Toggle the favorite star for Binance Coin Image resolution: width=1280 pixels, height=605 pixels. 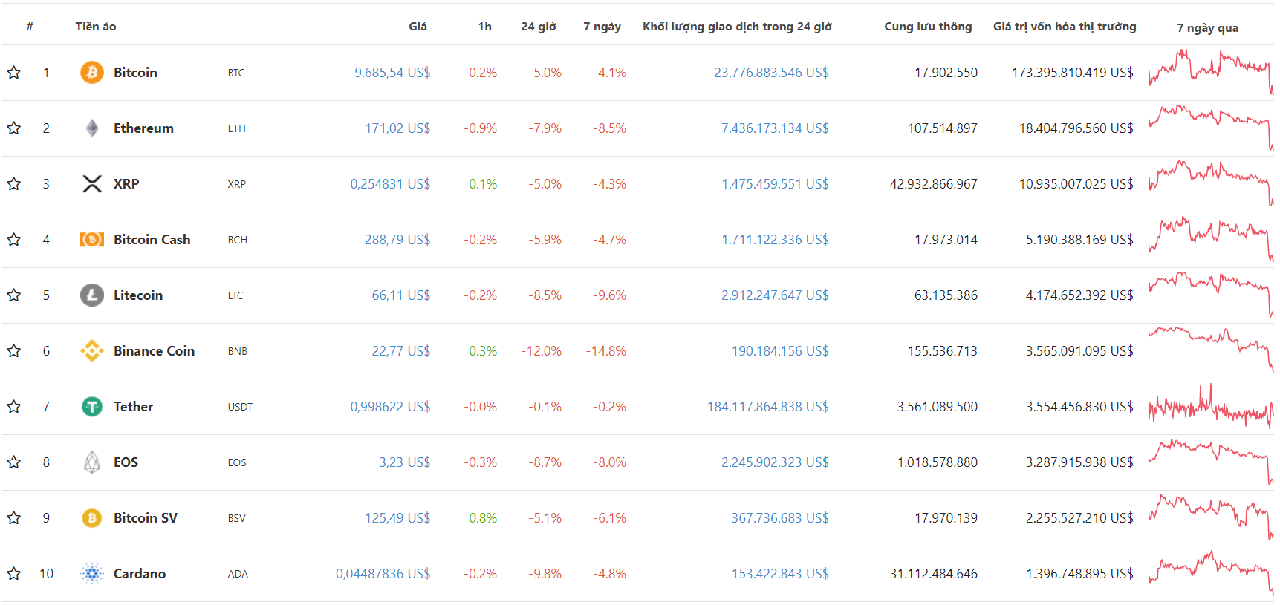click(14, 351)
